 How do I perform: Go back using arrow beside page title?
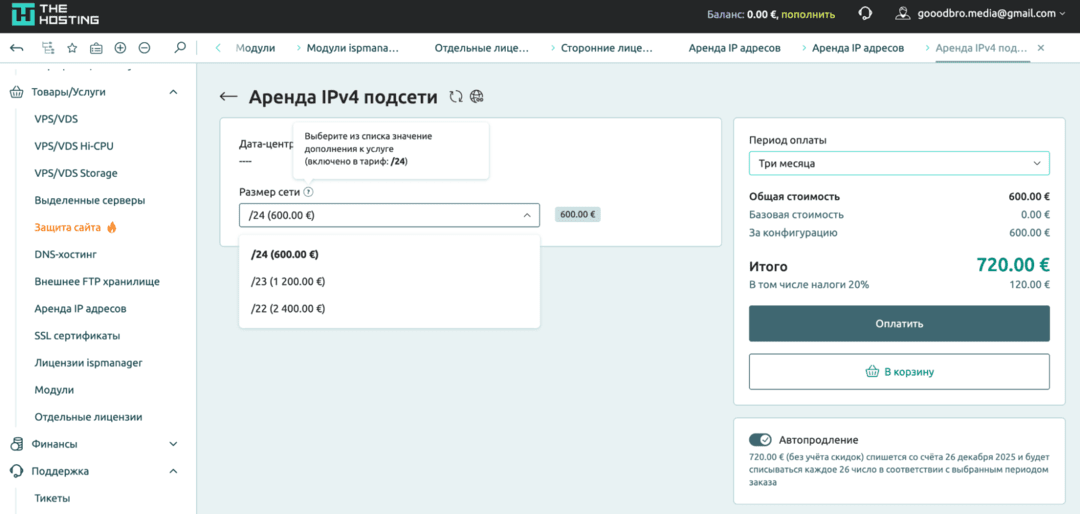(228, 97)
